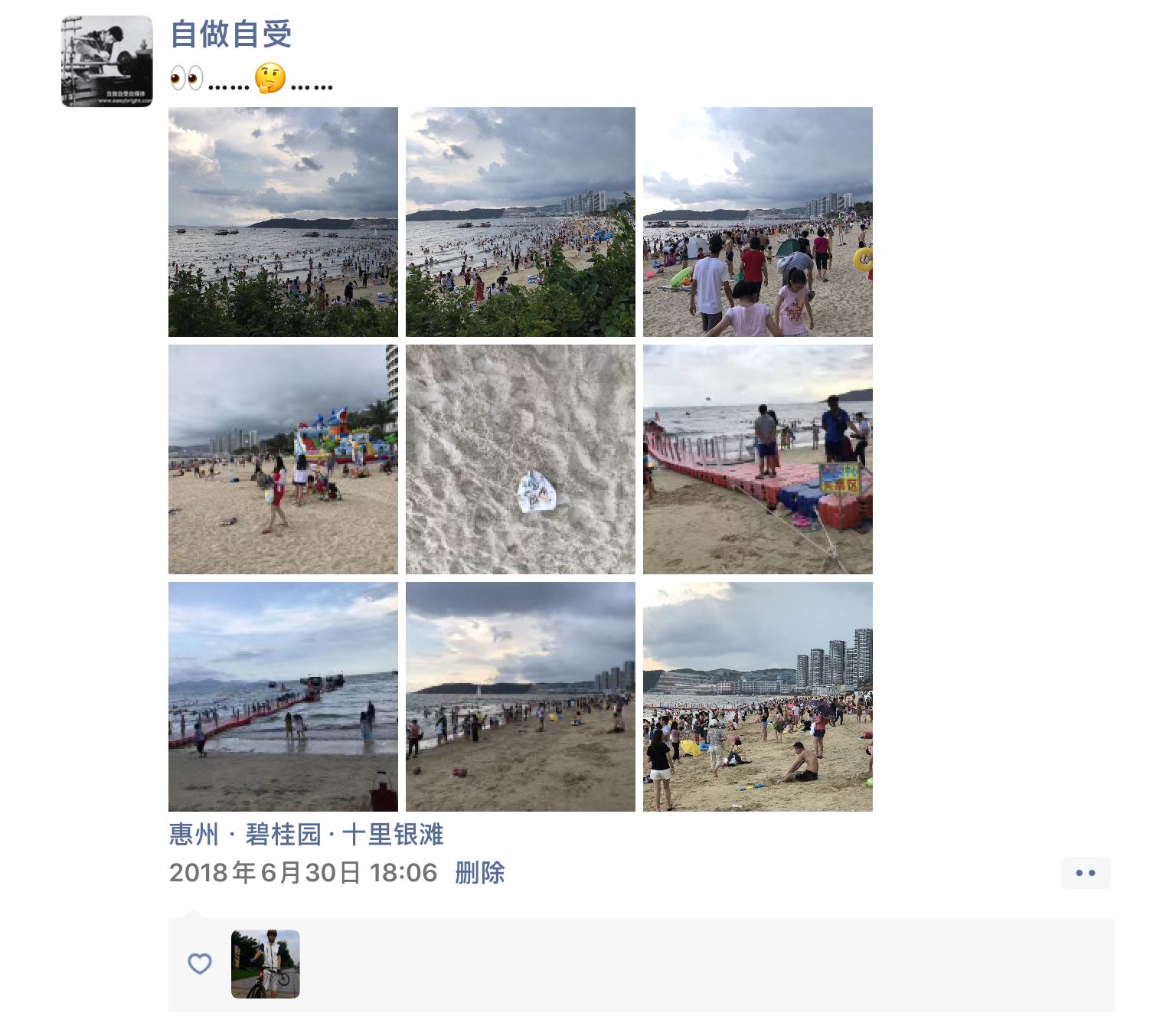Click the 自做自受 profile avatar
Viewport: 1176px width, 1023px height.
tap(107, 61)
